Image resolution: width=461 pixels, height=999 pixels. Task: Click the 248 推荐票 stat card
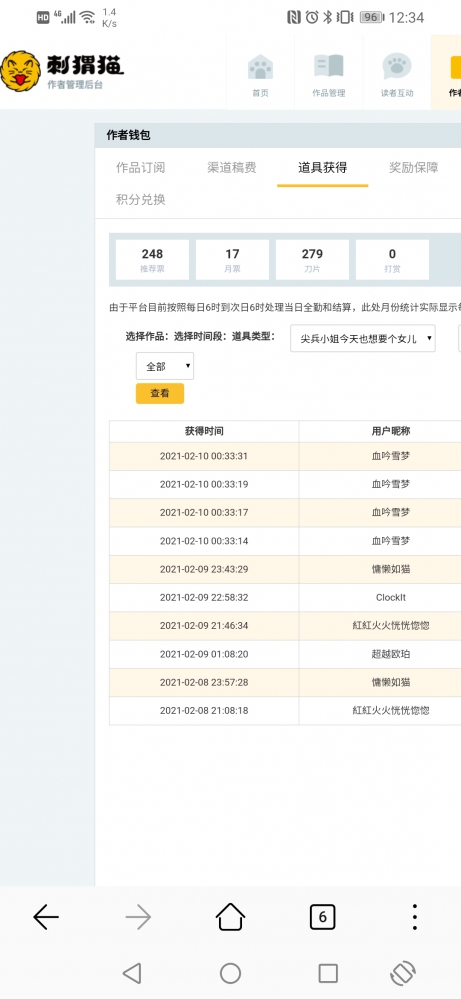pos(152,259)
